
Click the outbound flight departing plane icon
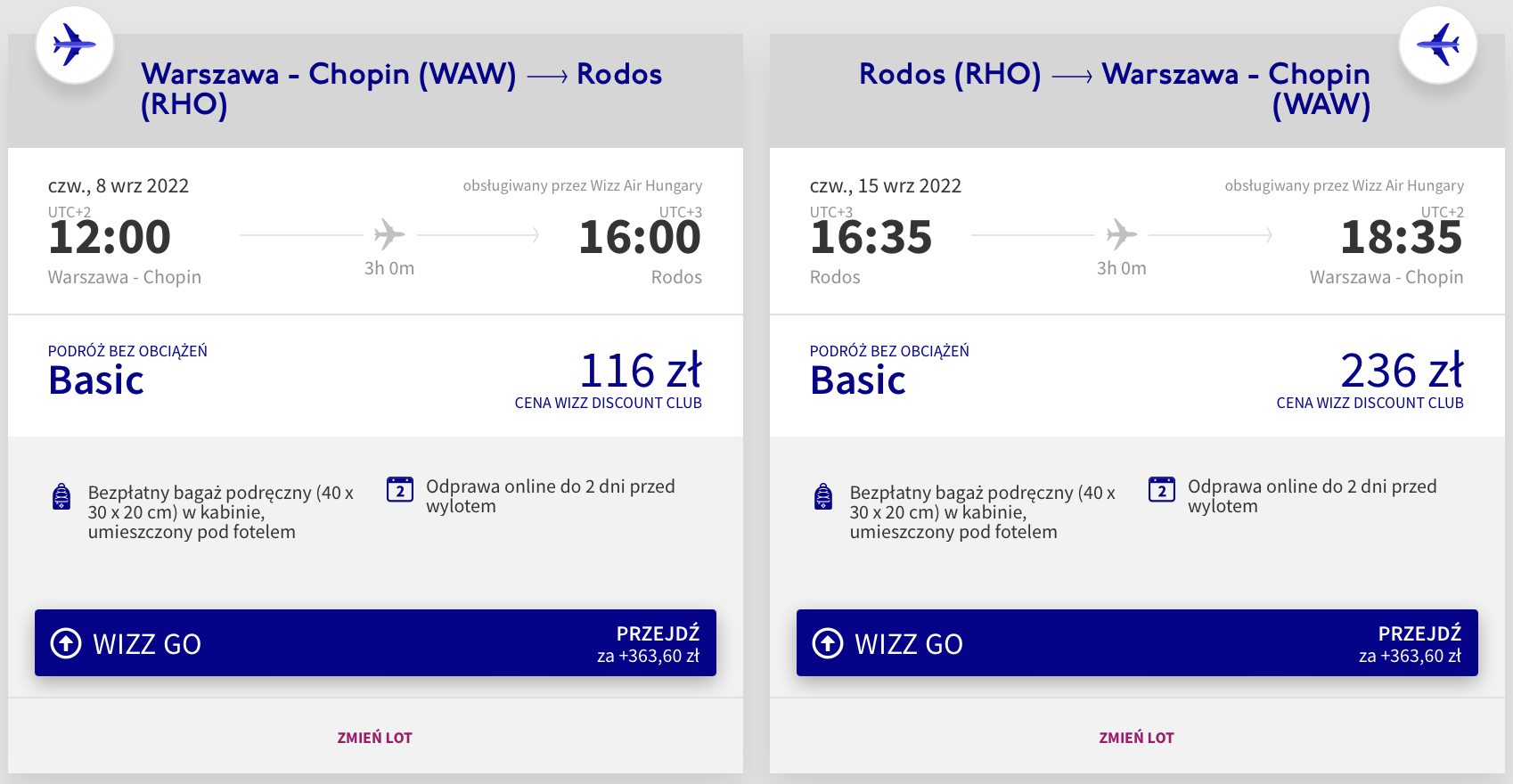74,45
